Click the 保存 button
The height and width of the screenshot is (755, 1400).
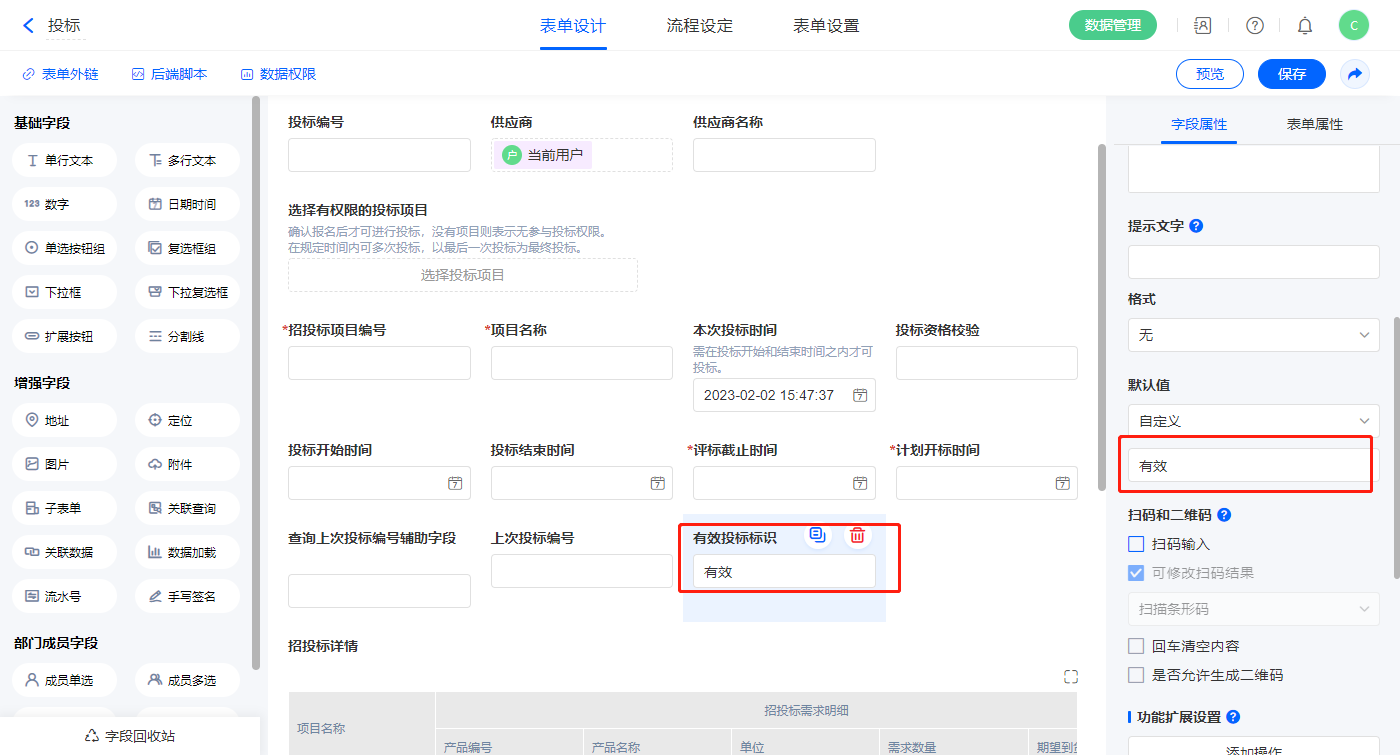pyautogui.click(x=1291, y=74)
